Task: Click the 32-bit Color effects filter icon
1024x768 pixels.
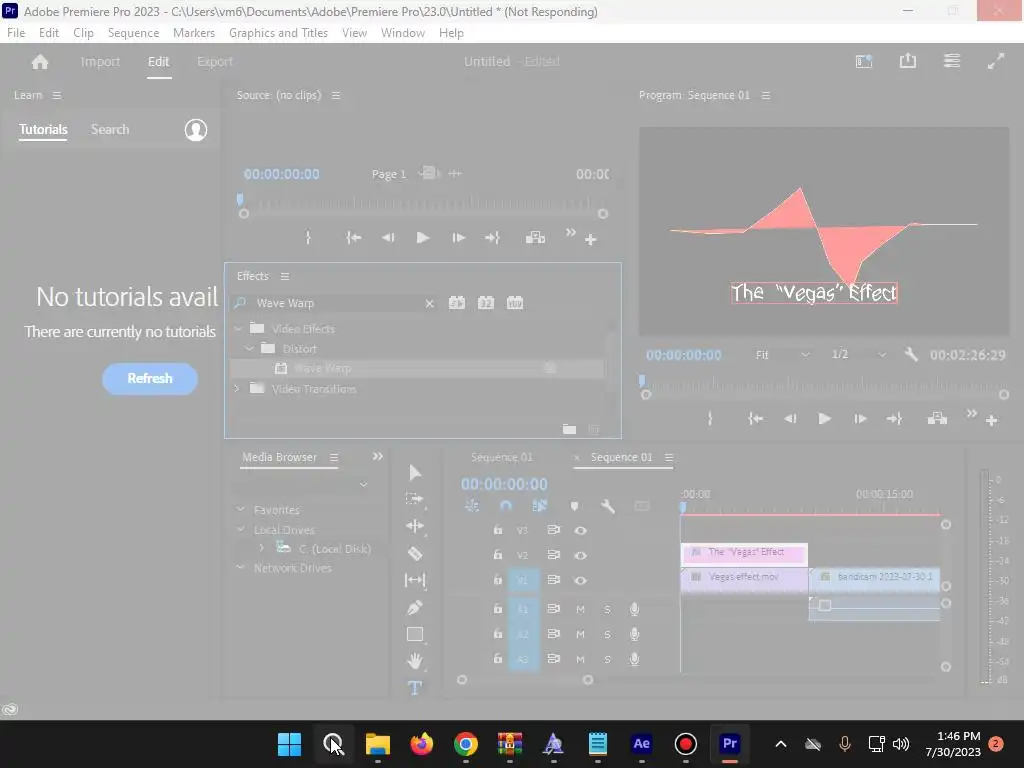Action: pos(486,303)
